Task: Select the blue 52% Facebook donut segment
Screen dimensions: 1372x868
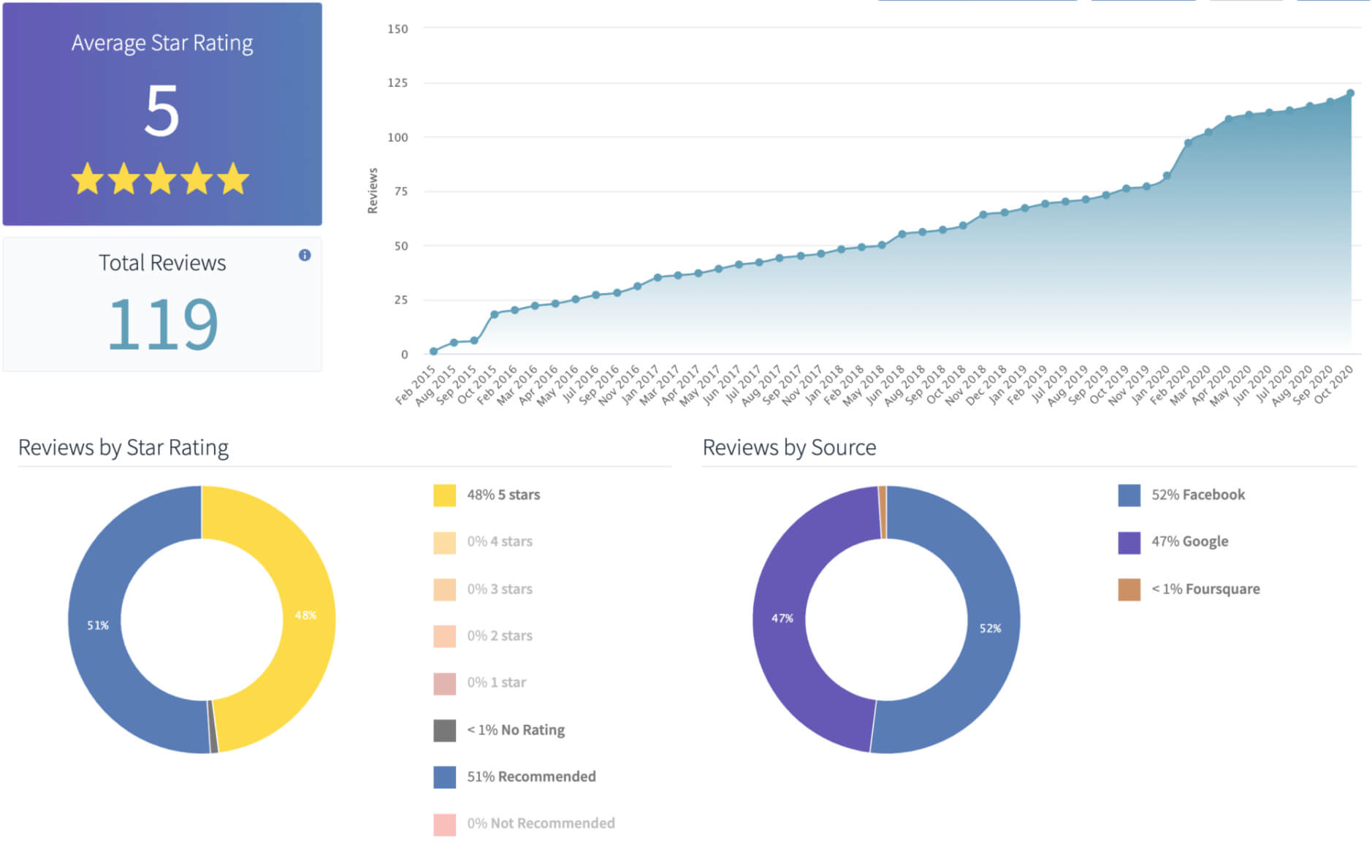Action: 991,628
